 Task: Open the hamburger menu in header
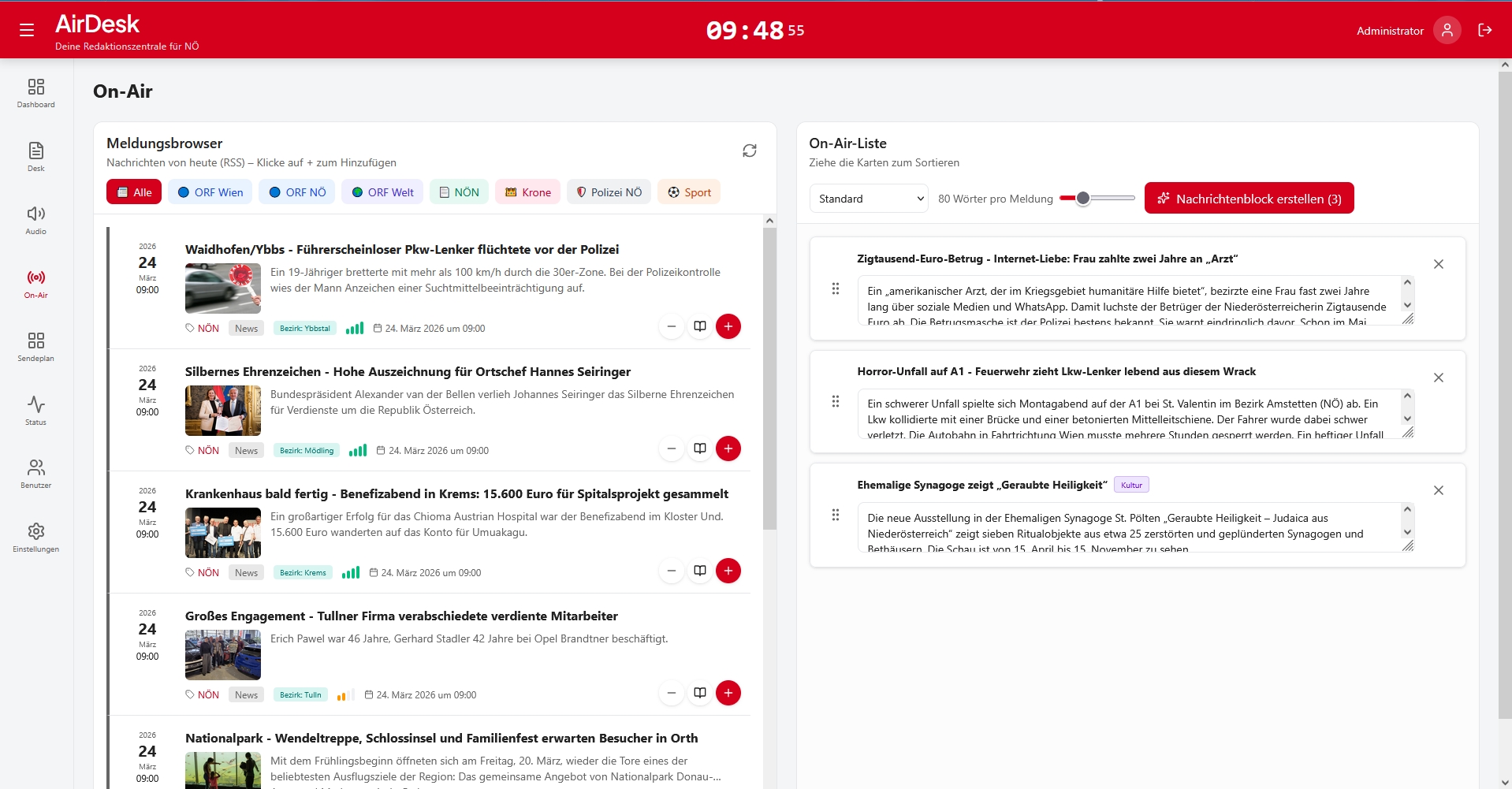(x=27, y=30)
